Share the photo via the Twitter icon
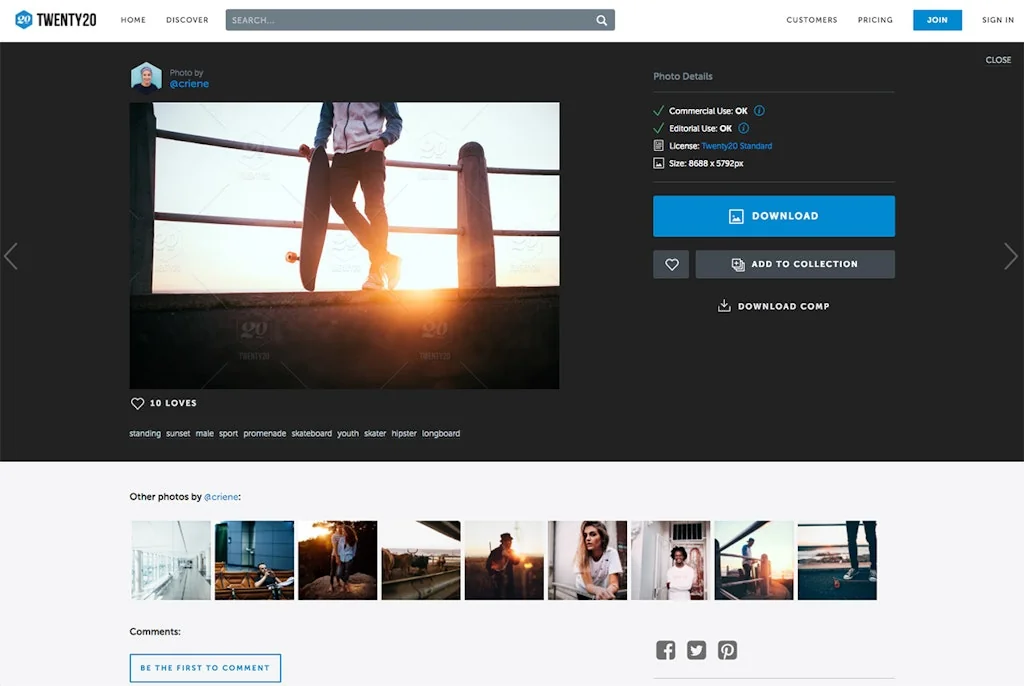 pyautogui.click(x=696, y=649)
